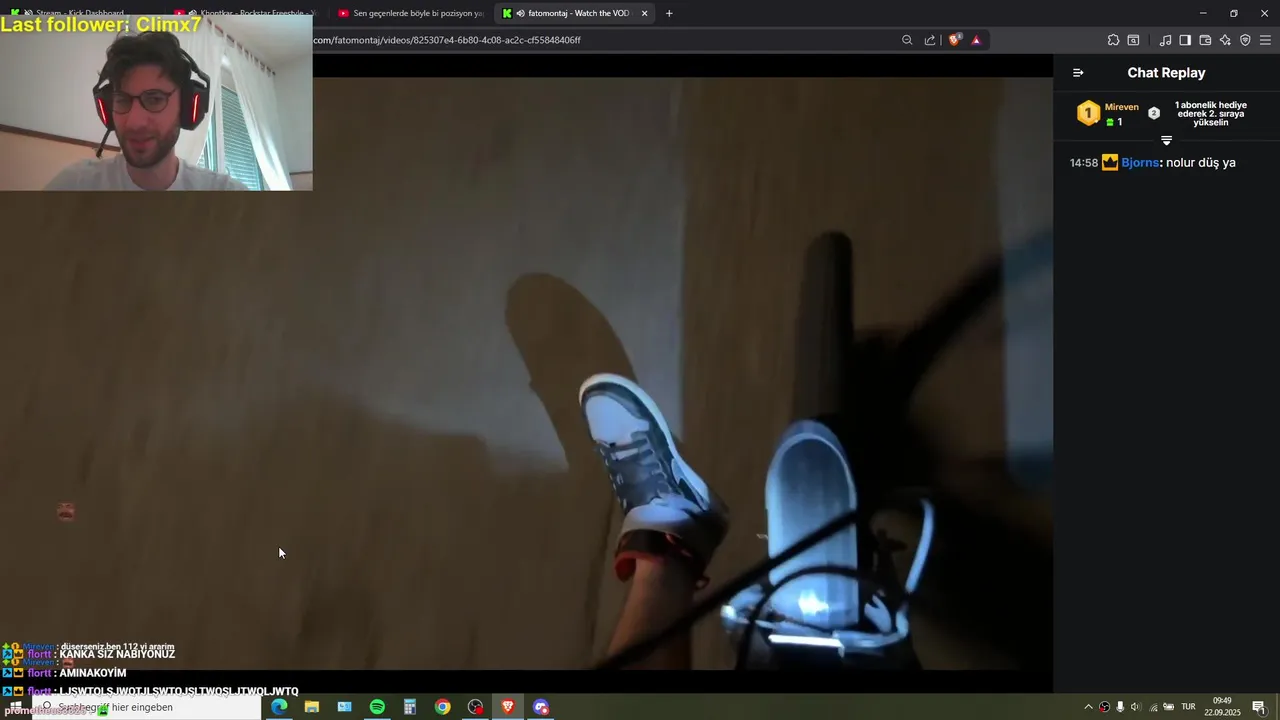
Task: Open Calculator from the taskbar
Action: (410, 707)
